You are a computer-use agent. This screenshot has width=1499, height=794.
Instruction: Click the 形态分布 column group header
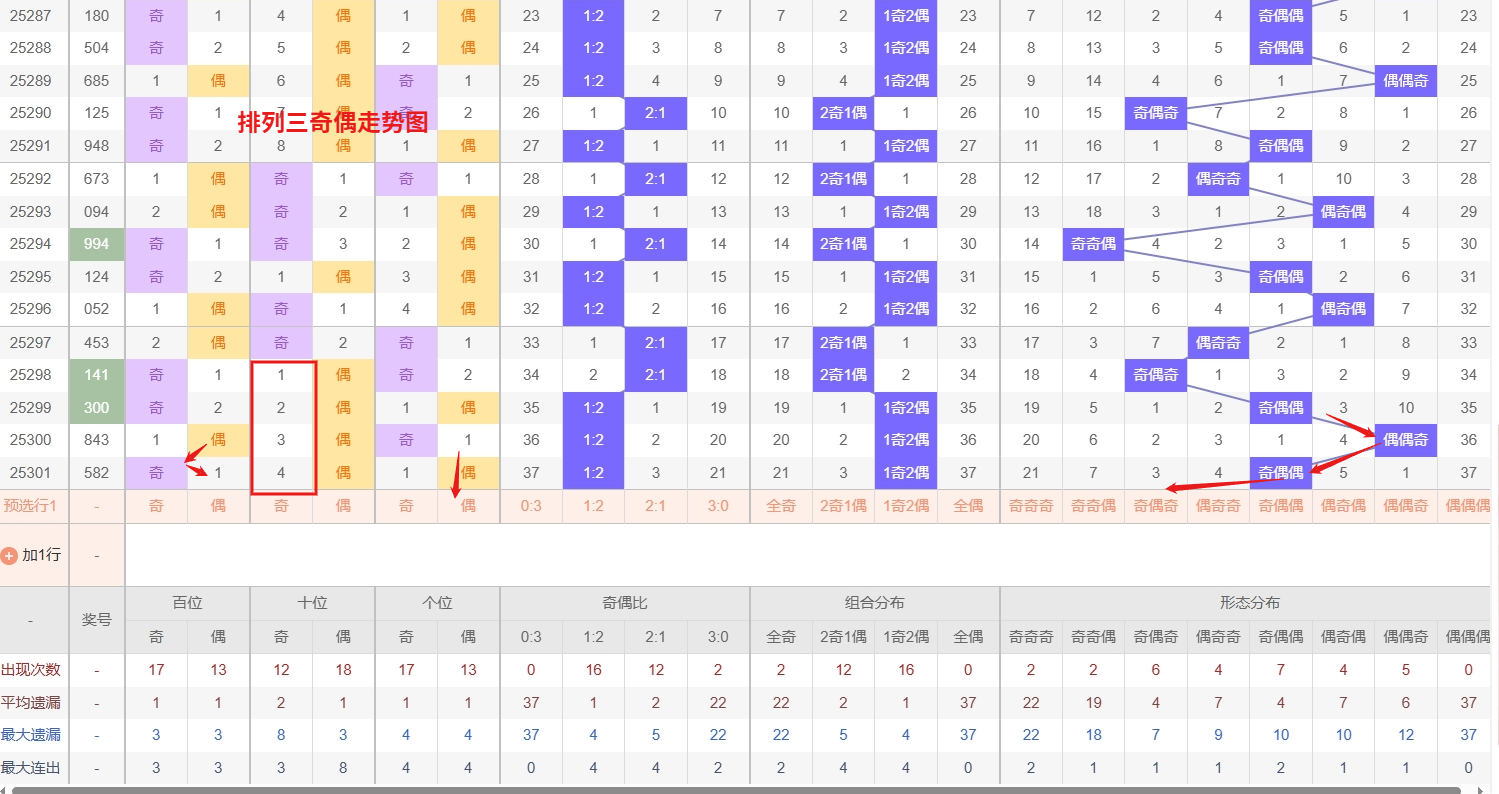coord(1249,603)
